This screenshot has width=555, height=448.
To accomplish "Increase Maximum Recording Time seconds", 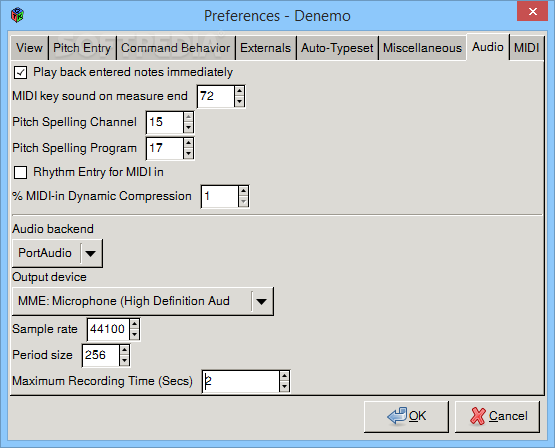I will click(x=285, y=376).
